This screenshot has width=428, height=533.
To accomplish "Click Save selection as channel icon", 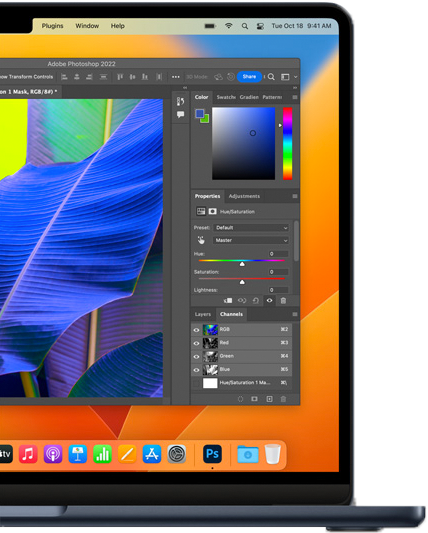I will pyautogui.click(x=254, y=399).
